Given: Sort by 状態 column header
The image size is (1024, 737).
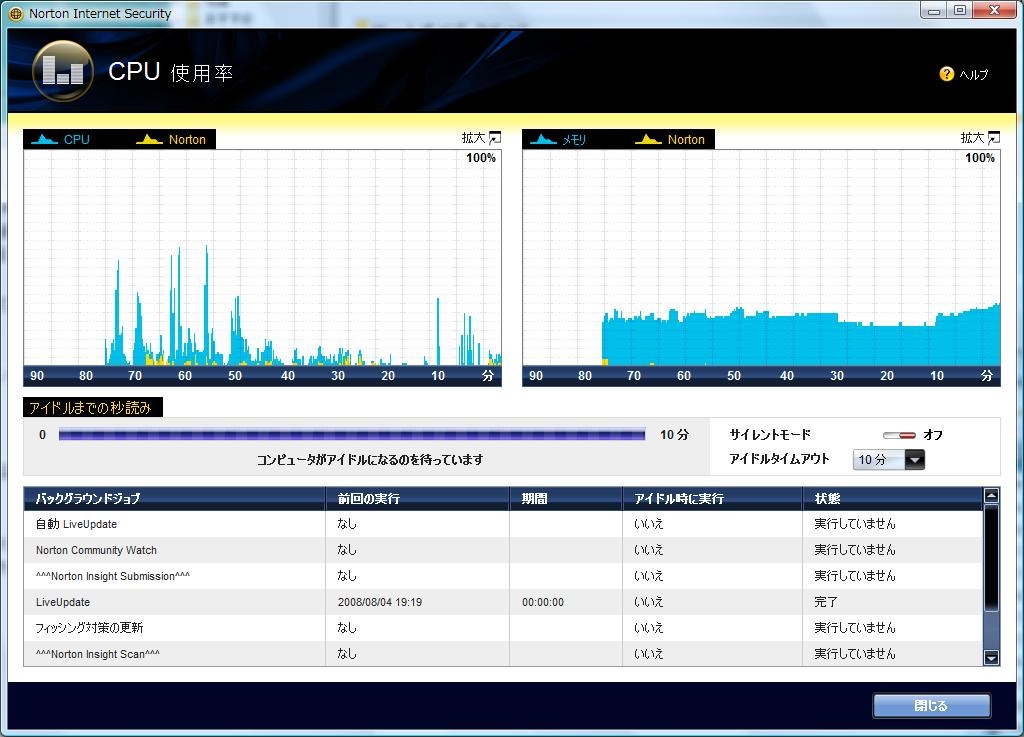Looking at the screenshot, I should click(x=893, y=499).
